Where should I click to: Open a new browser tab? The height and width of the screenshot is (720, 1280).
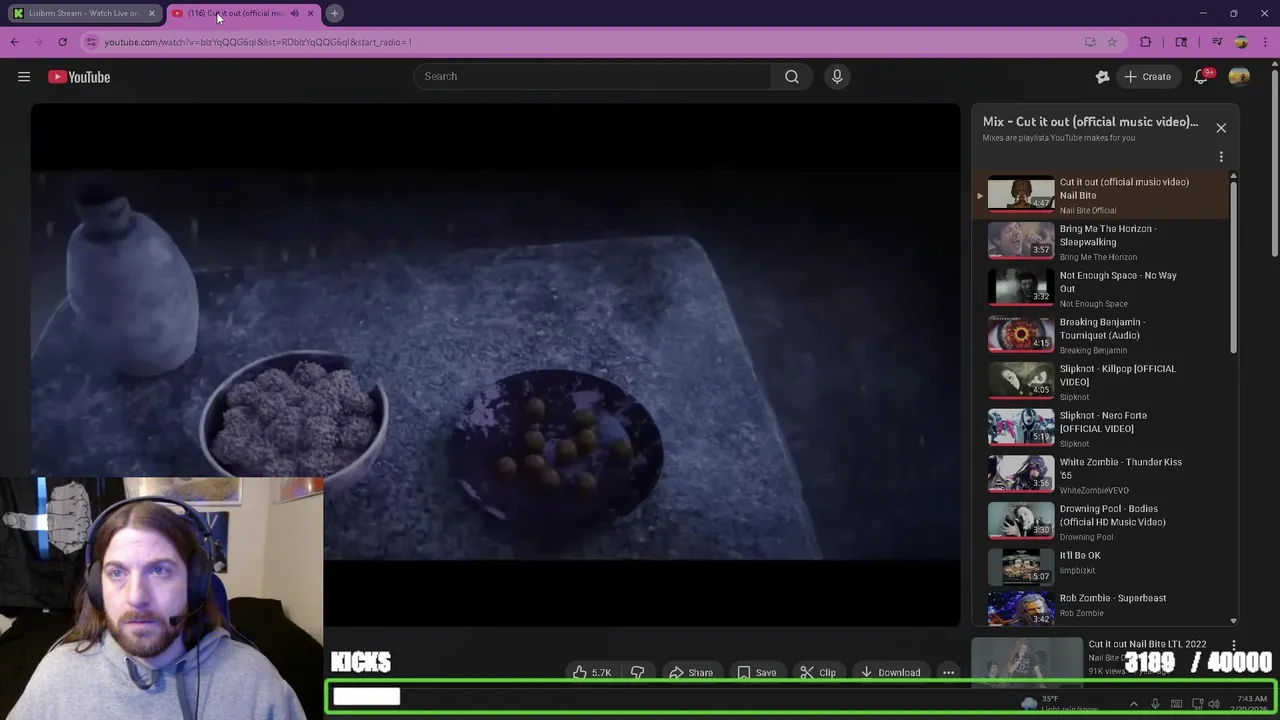335,13
